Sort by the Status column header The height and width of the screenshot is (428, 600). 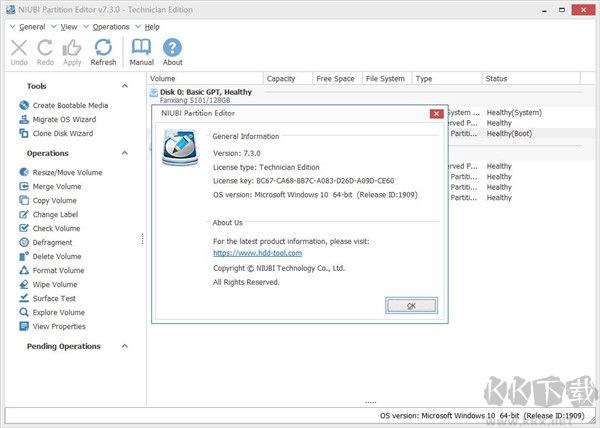tap(531, 78)
